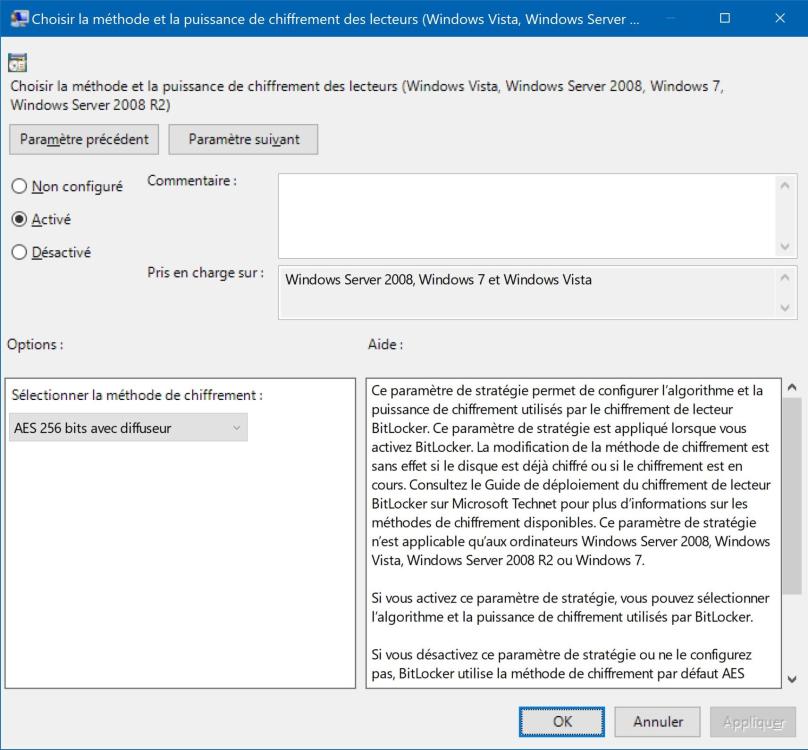Select the "Activé" radio button
The image size is (808, 750).
[x=19, y=220]
